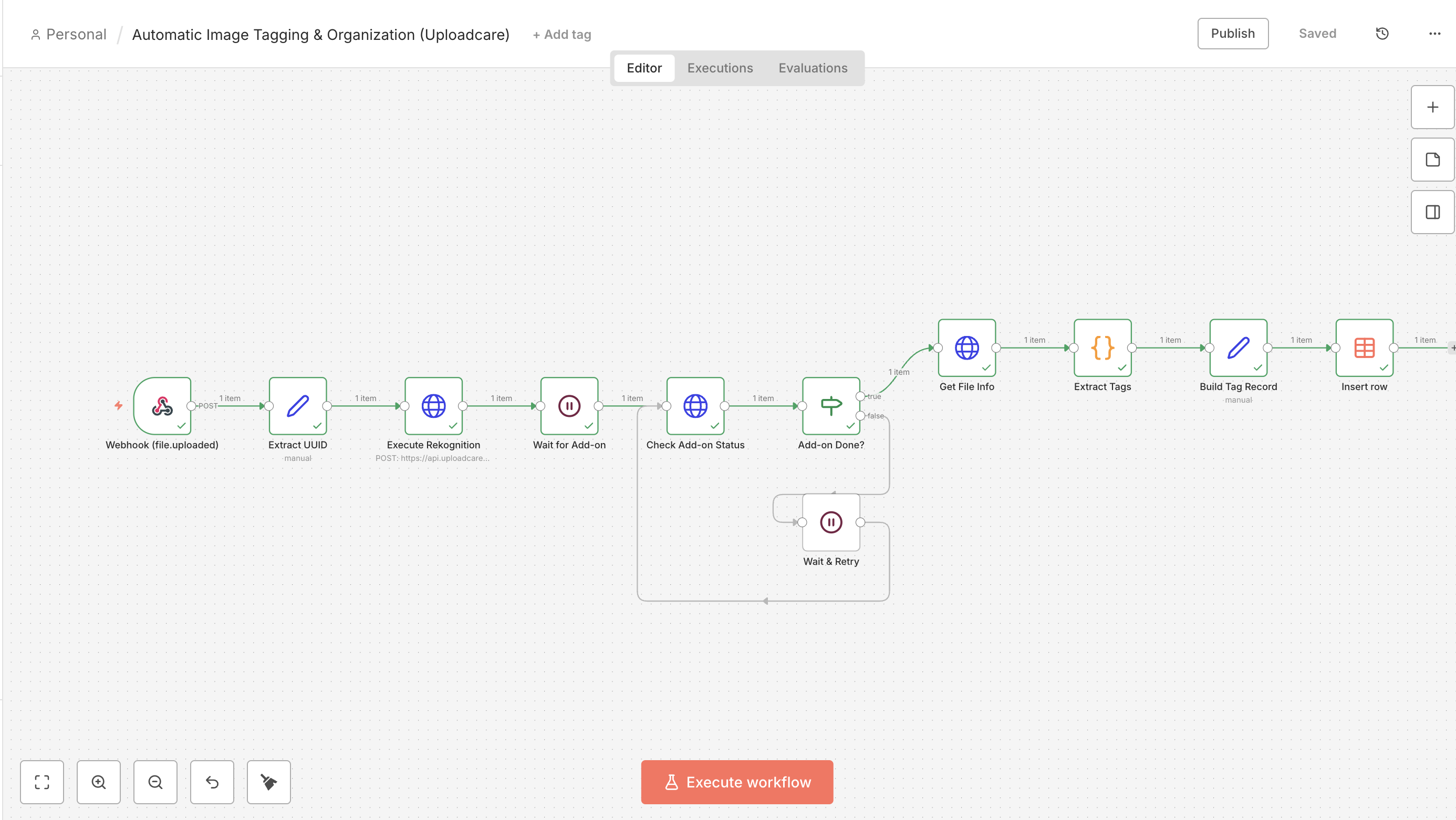Click the POST URL subtitle under Execute Rekognition
1456x820 pixels.
coord(432,458)
